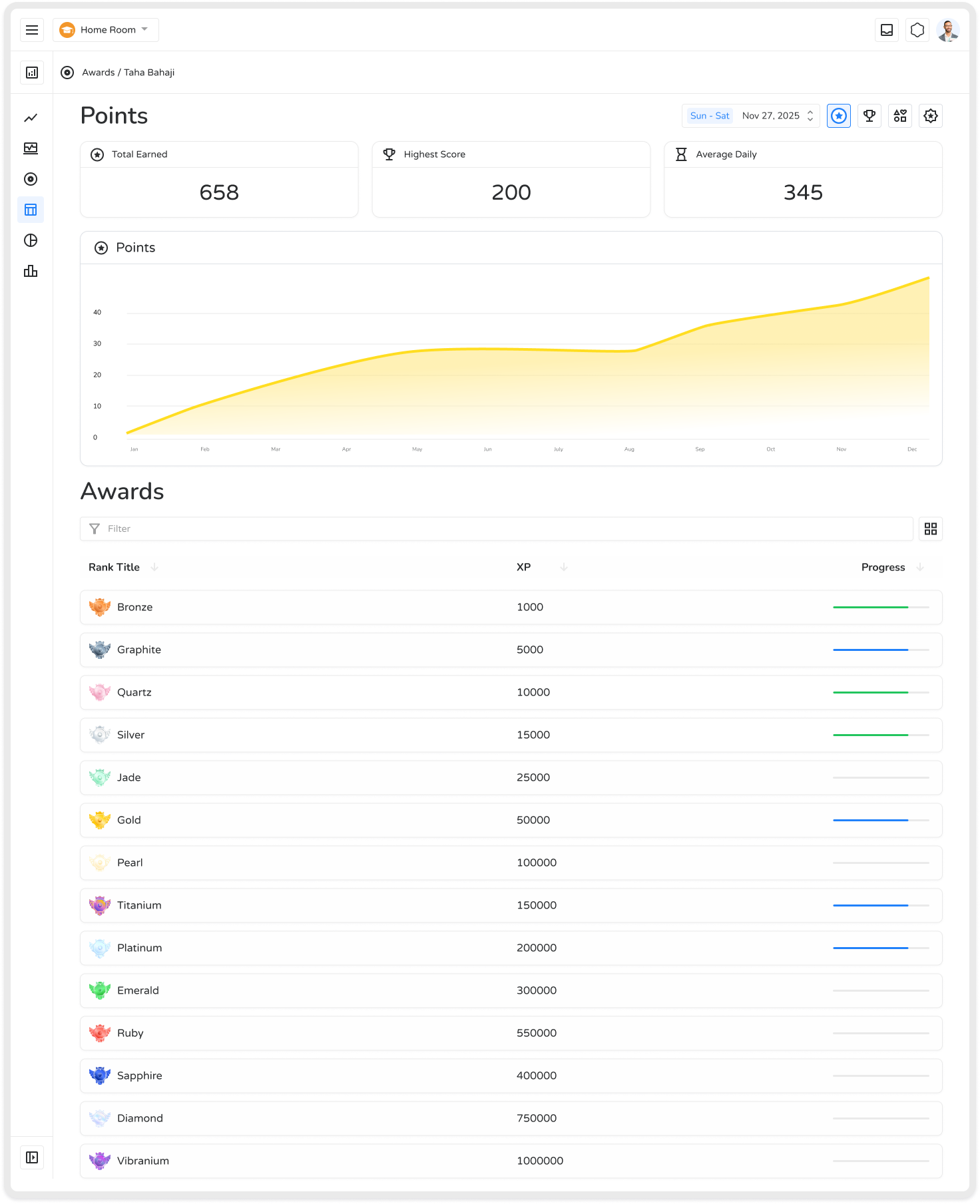The height and width of the screenshot is (1204, 980).
Task: Select the star points view button
Action: tap(839, 116)
